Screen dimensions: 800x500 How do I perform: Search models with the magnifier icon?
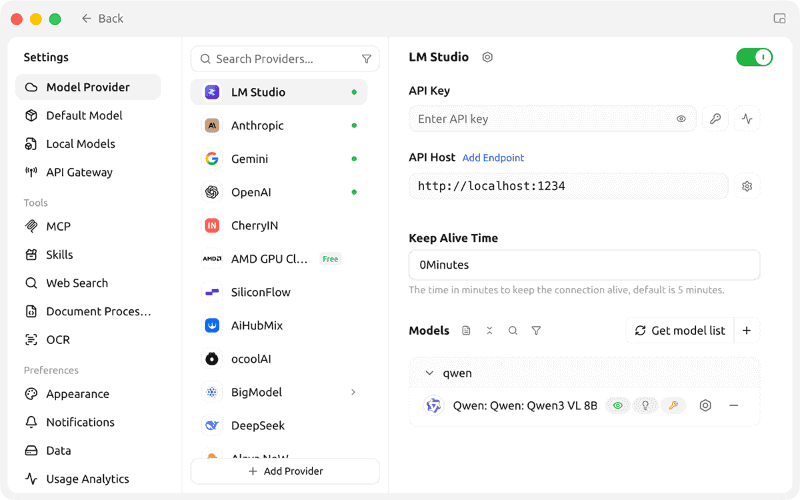tap(513, 331)
